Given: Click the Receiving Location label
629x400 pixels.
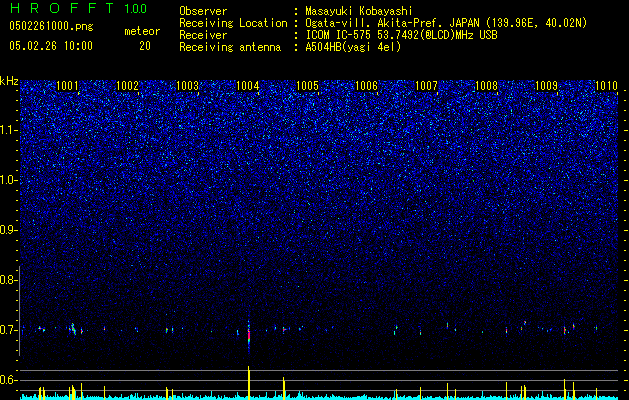Looking at the screenshot, I should pyautogui.click(x=233, y=24).
